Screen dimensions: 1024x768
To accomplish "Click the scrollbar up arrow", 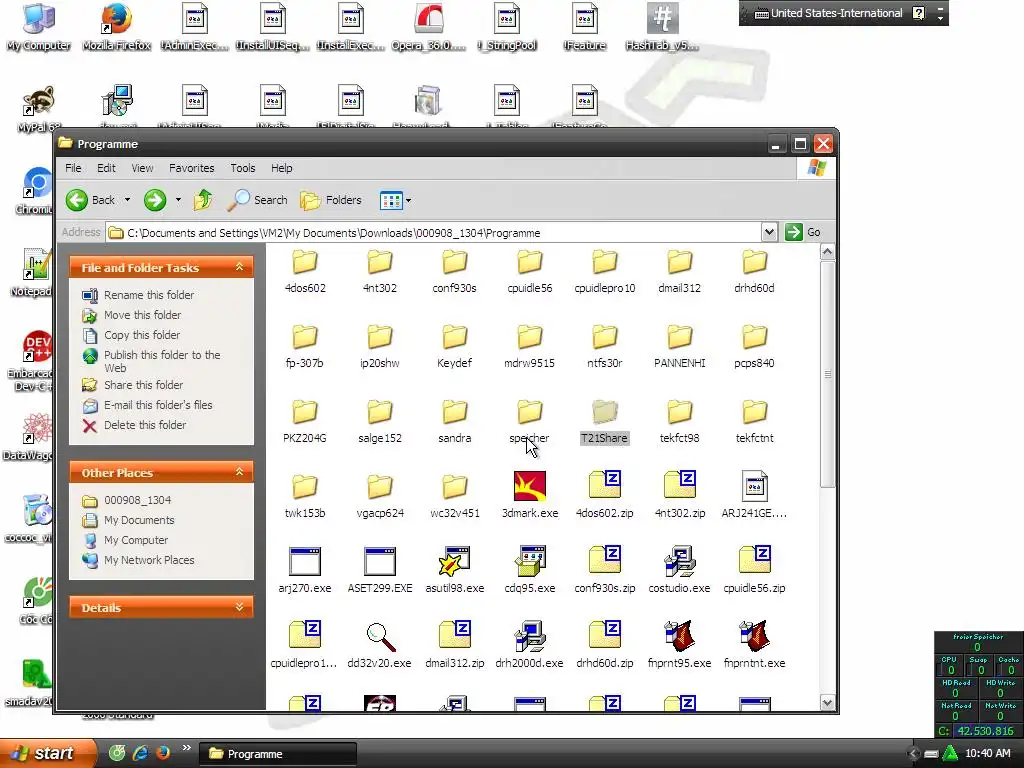I will tap(827, 251).
